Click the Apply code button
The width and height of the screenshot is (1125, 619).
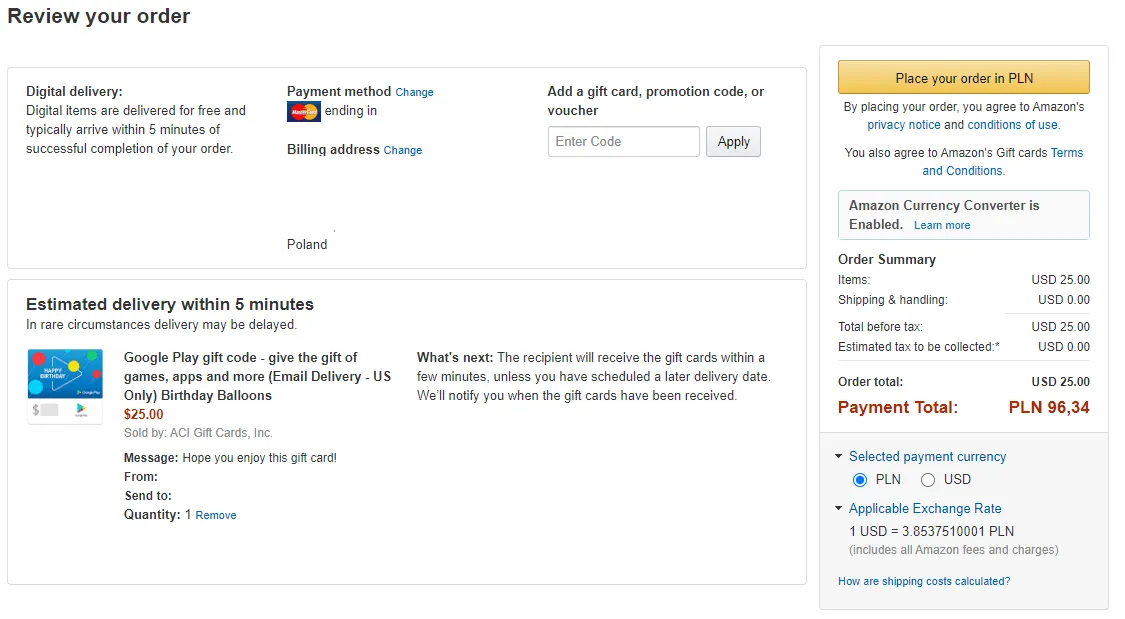click(x=733, y=141)
